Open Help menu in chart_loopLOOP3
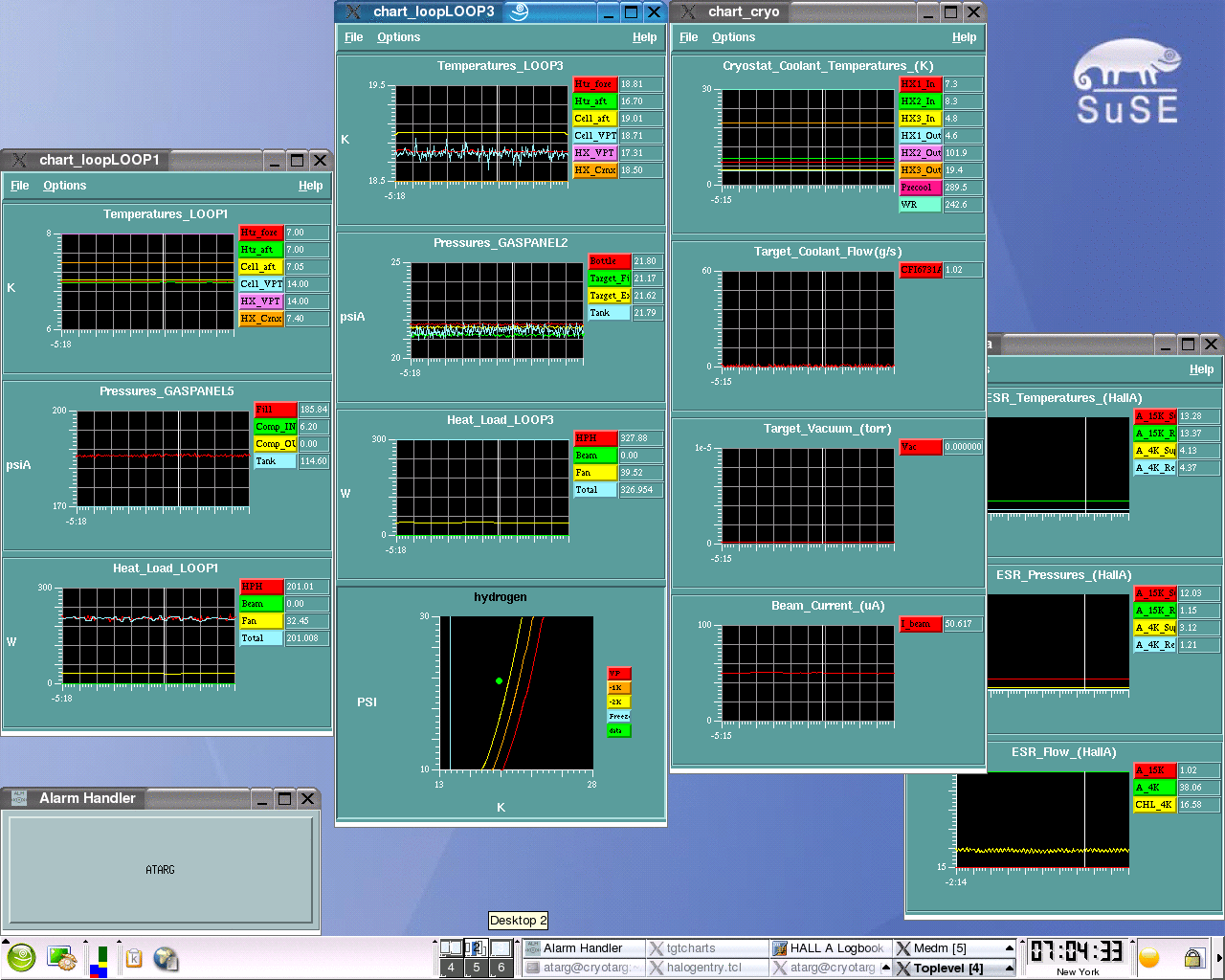 pyautogui.click(x=644, y=37)
